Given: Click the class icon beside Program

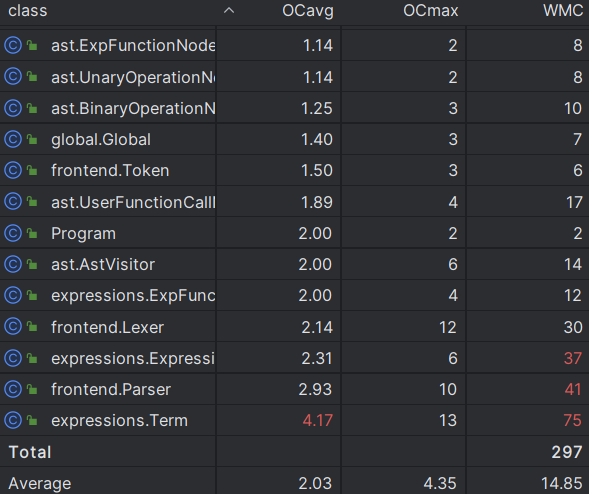Looking at the screenshot, I should coord(13,233).
